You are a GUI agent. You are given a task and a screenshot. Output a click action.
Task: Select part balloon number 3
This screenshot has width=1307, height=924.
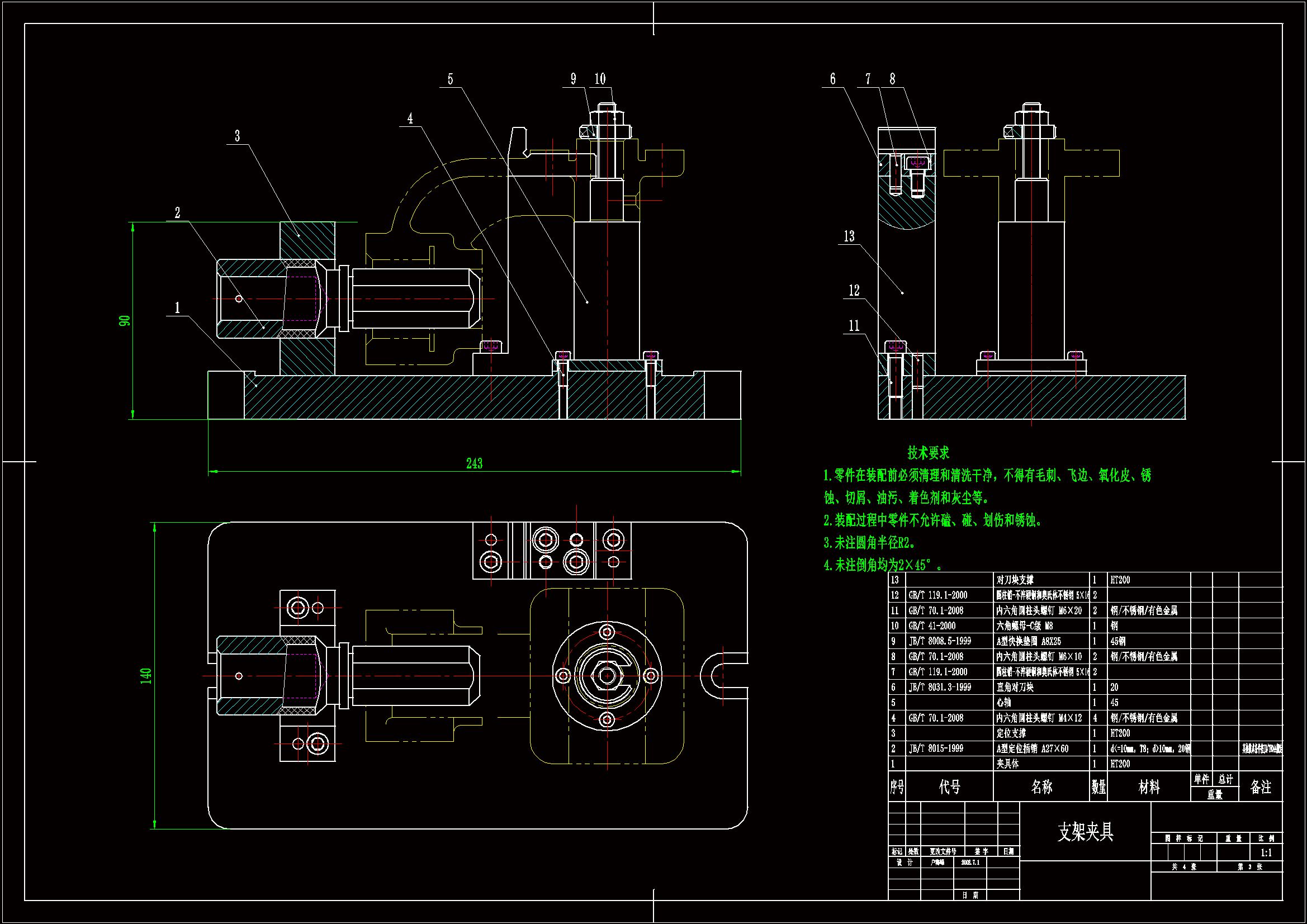coord(238,136)
